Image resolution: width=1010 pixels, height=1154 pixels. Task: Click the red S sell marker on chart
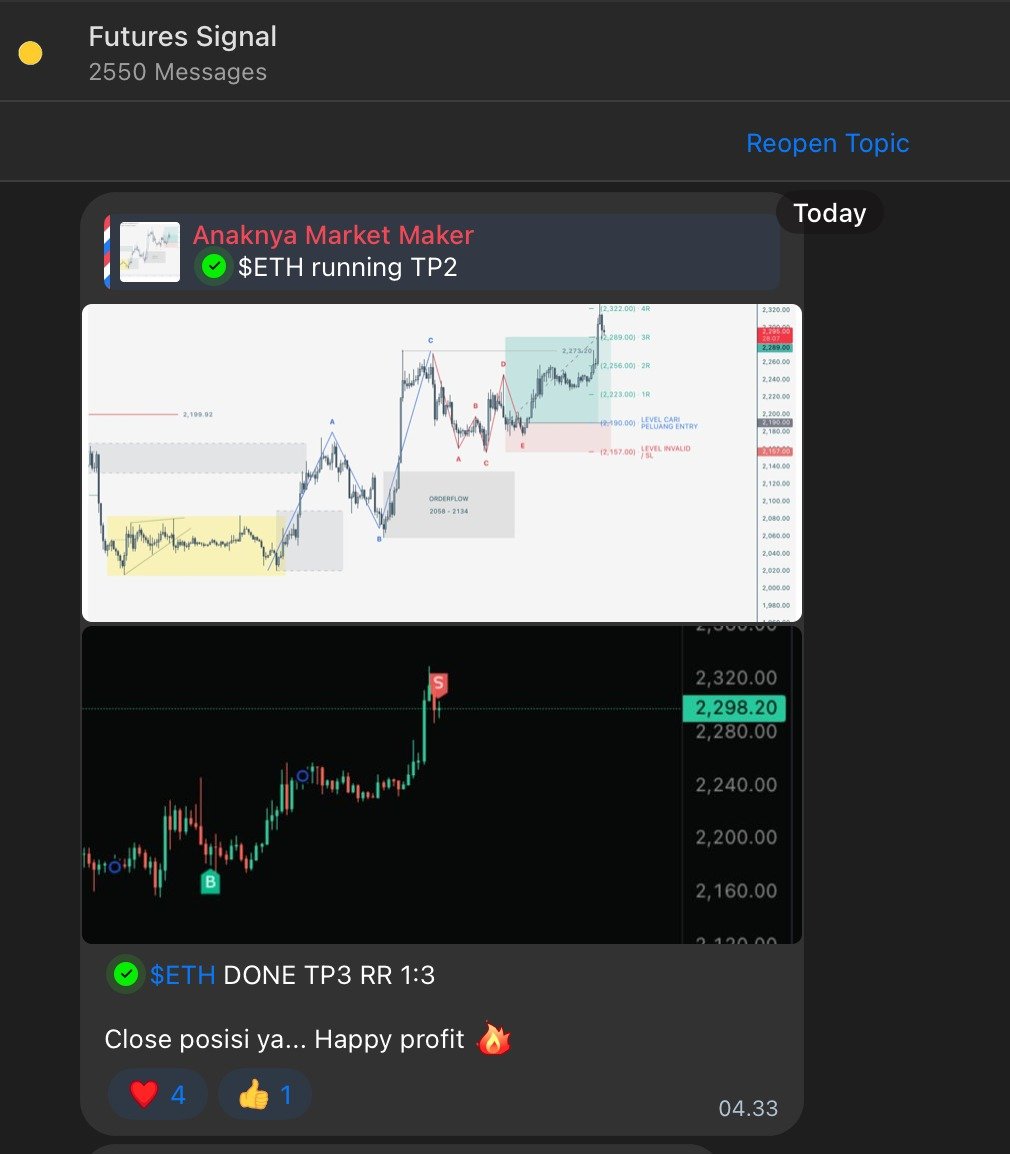439,684
